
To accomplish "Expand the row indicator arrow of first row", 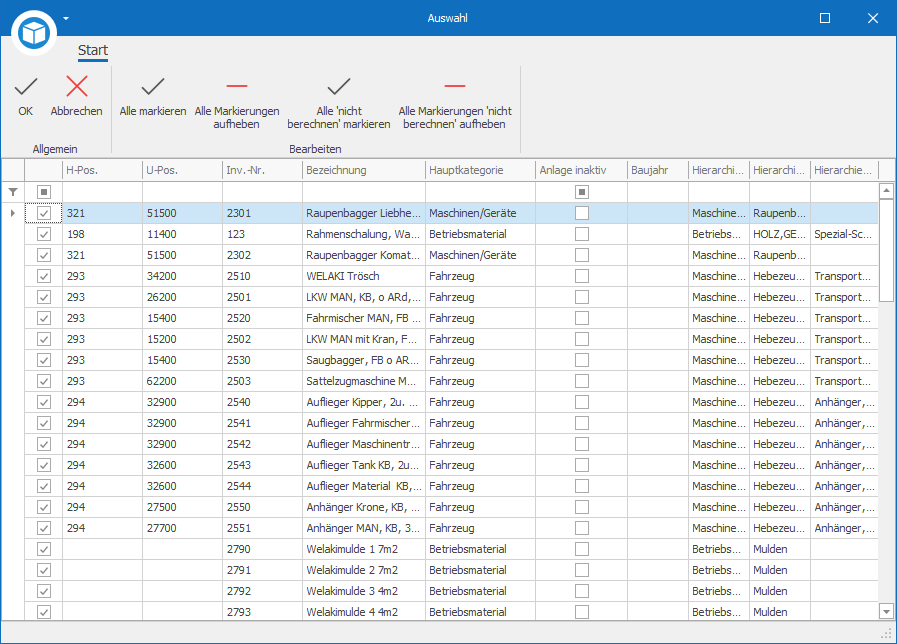I will coord(13,213).
